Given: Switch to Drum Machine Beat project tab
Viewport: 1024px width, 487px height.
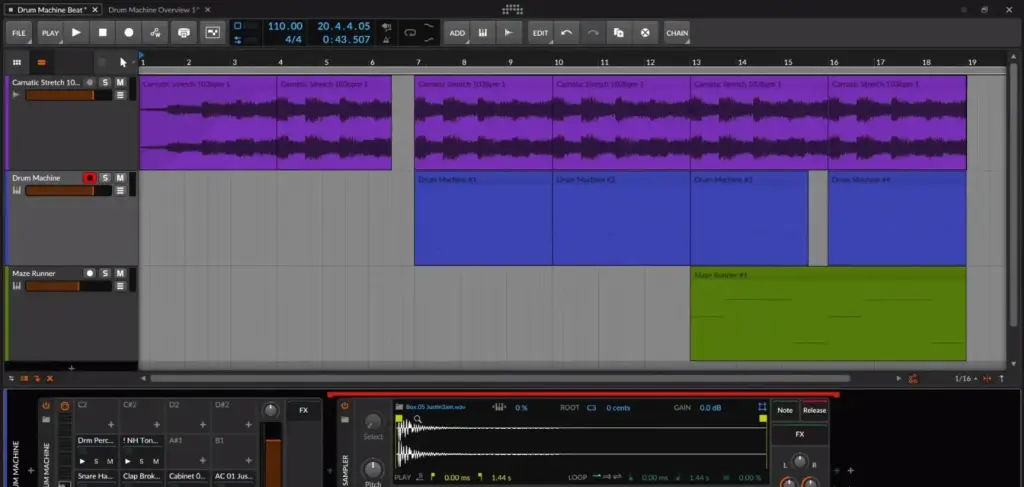Looking at the screenshot, I should tap(53, 9).
